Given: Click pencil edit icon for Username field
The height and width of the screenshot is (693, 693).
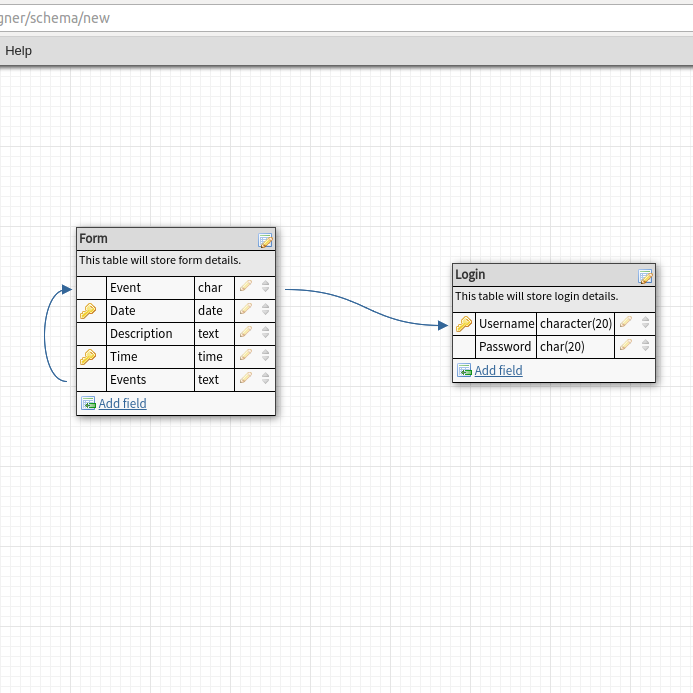Looking at the screenshot, I should pos(625,322).
